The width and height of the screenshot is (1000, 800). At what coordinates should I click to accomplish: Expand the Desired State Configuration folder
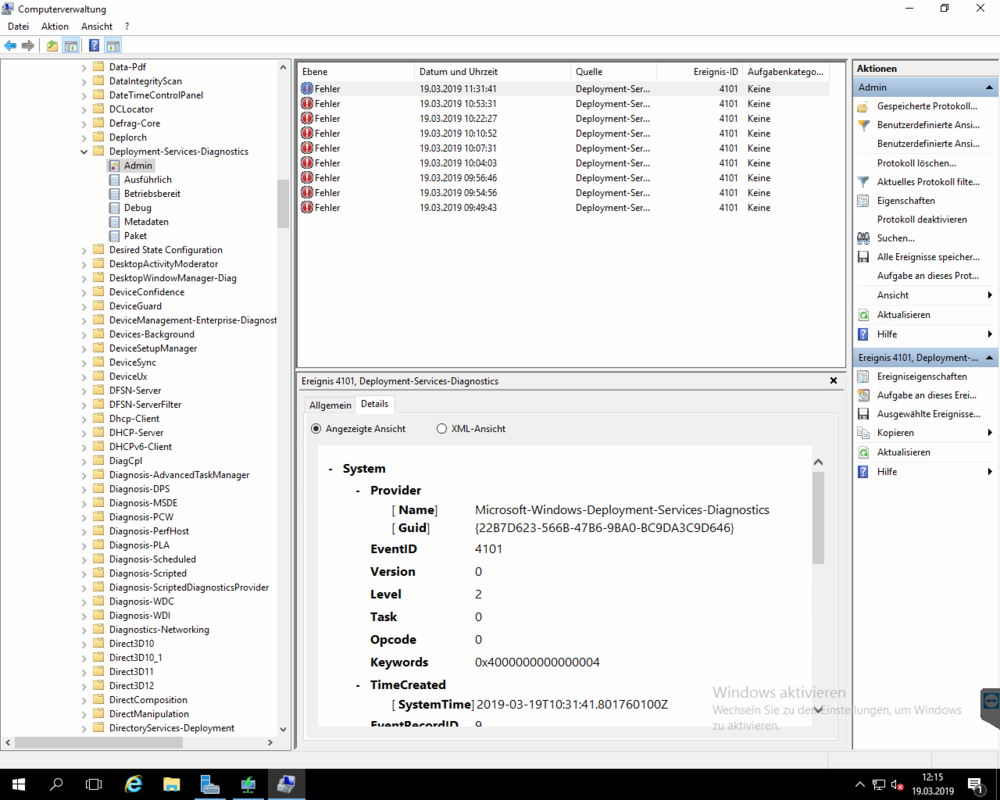pos(84,250)
